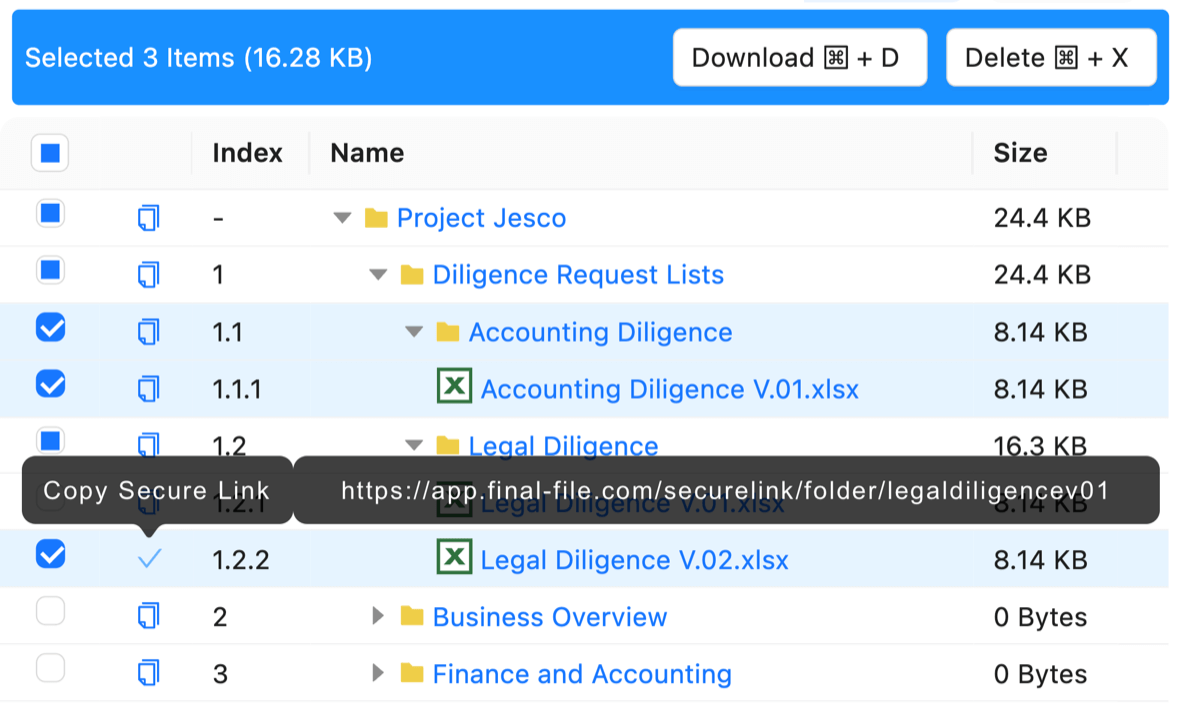The width and height of the screenshot is (1184, 710).
Task: Copy secure link for Finance and Accounting
Action: pyautogui.click(x=148, y=673)
